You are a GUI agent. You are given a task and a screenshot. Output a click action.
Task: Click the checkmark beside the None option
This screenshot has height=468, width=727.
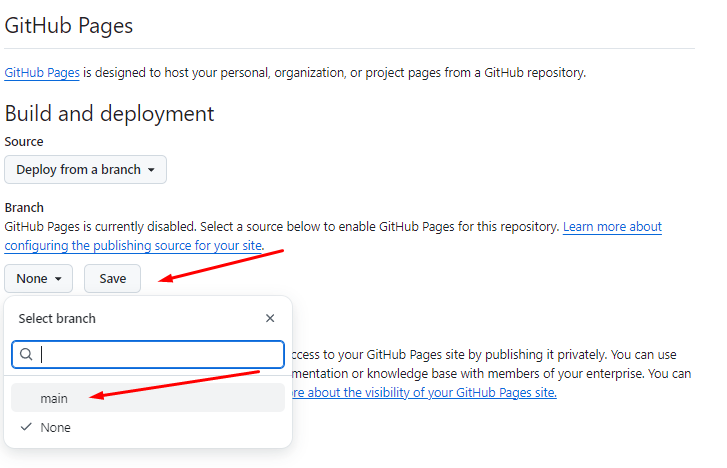point(26,427)
